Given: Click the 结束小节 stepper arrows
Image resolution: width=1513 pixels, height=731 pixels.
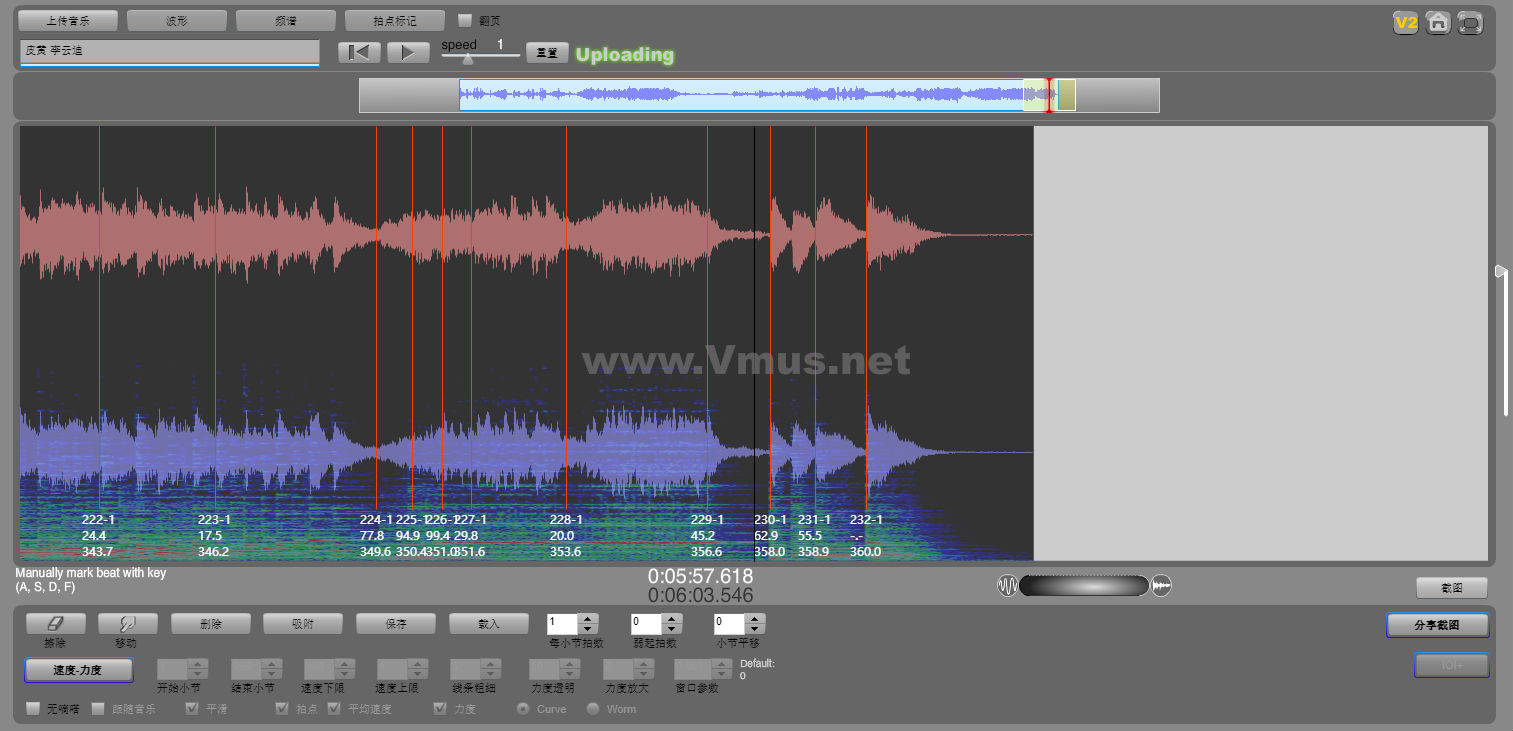Looking at the screenshot, I should click(x=272, y=669).
